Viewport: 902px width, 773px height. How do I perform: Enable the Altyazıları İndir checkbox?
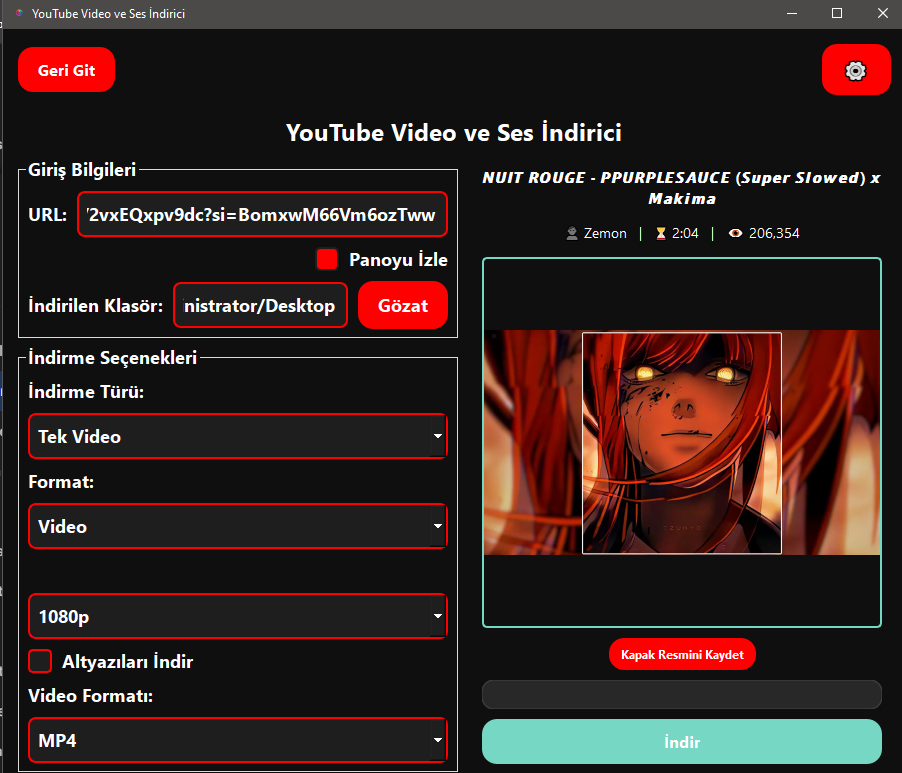point(39,661)
